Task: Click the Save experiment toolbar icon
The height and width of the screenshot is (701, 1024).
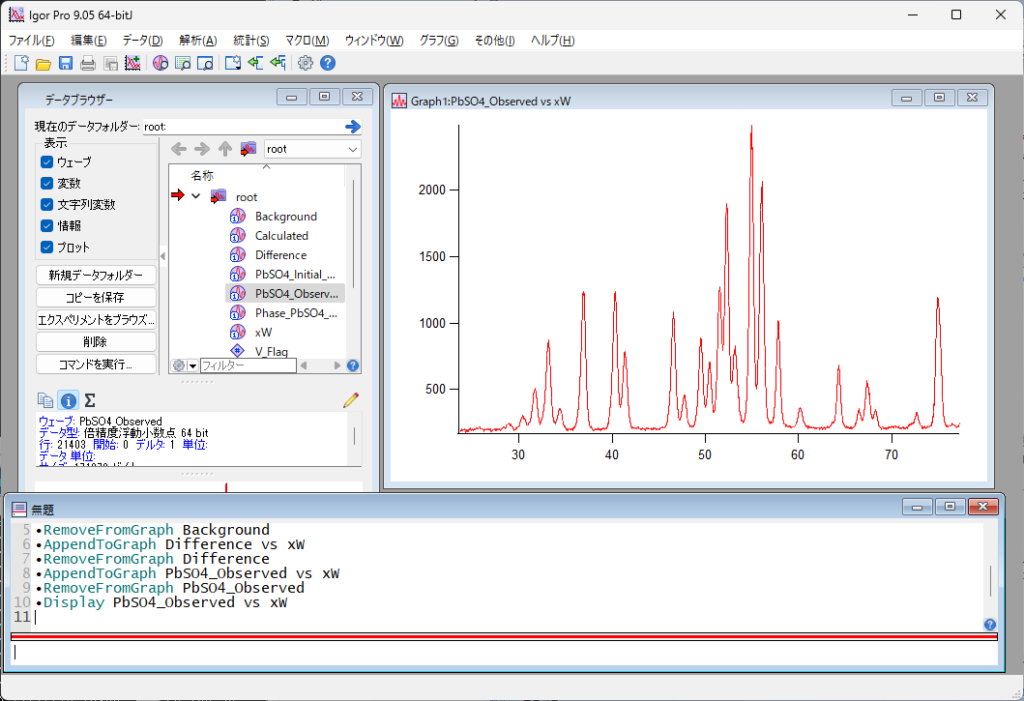Action: (66, 63)
